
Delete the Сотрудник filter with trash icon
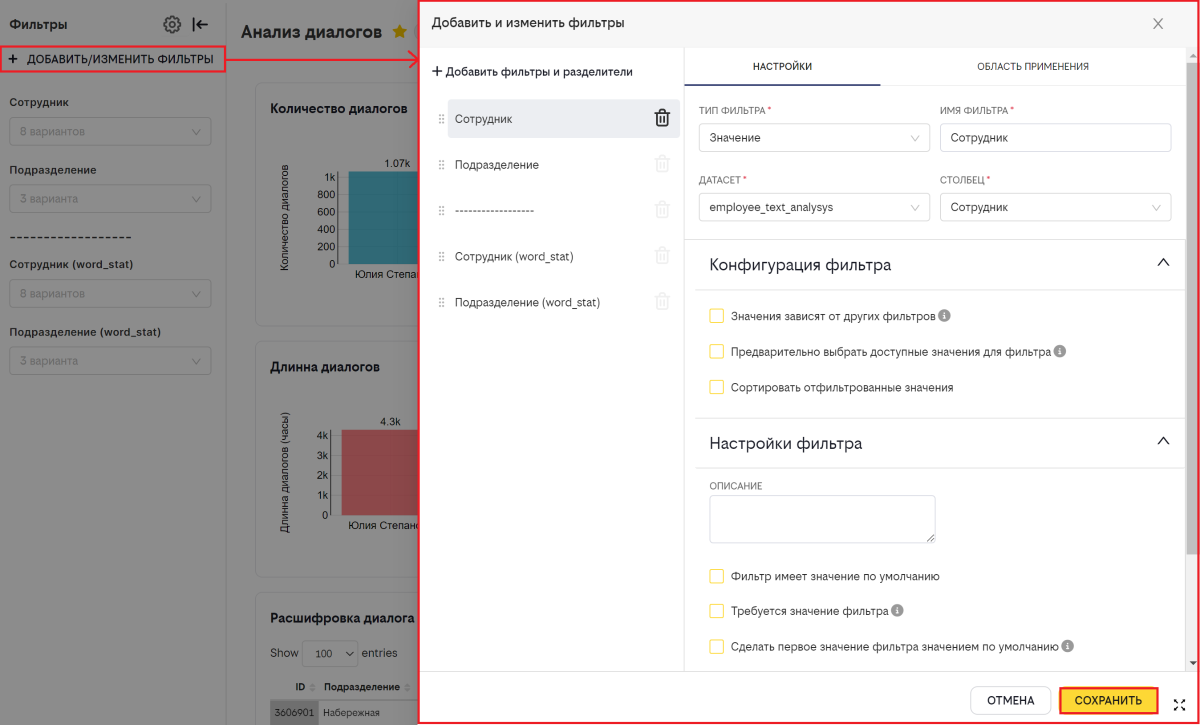662,118
